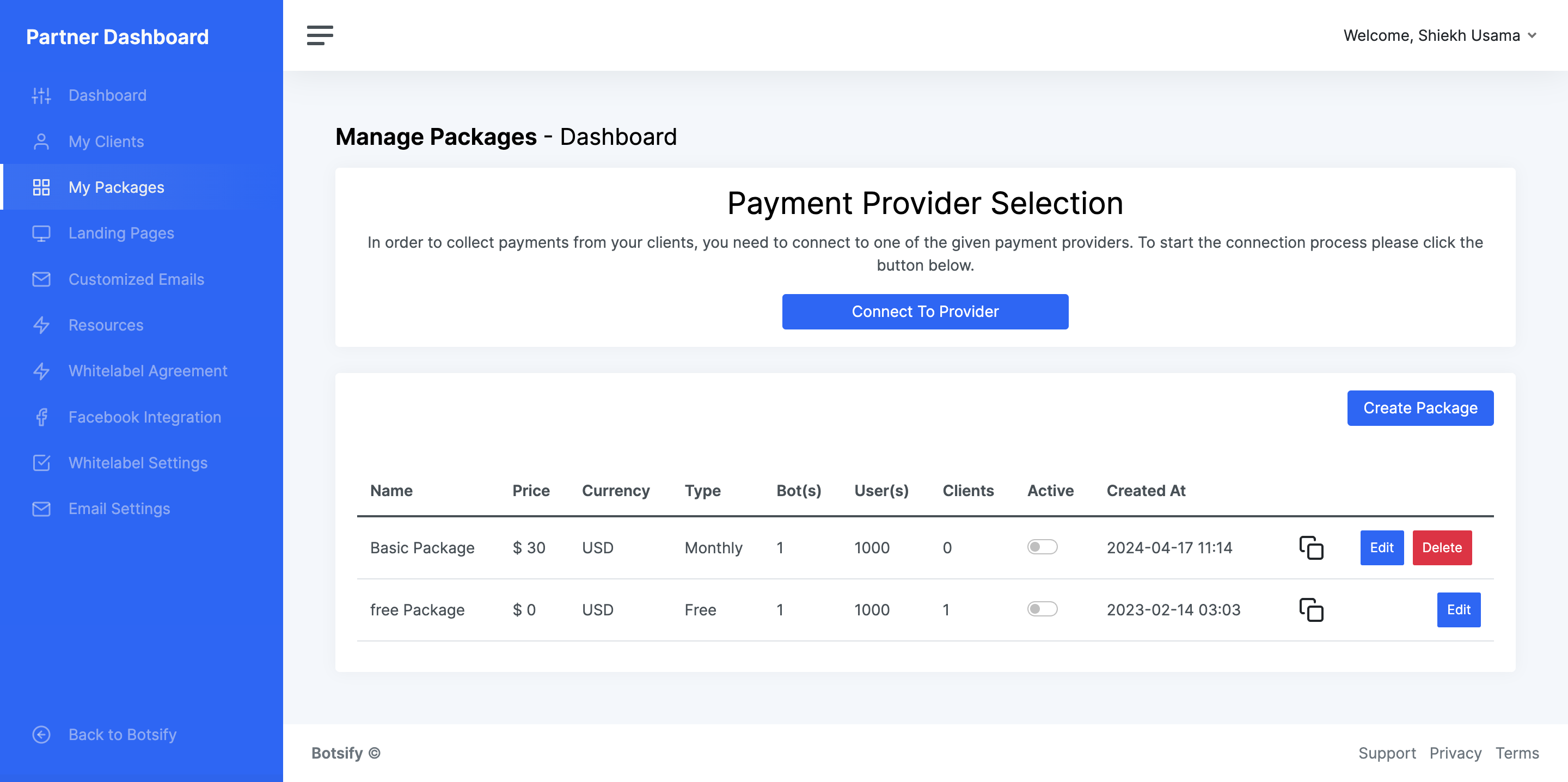Click the 2024-04-17 11:14 date cell

(x=1169, y=547)
